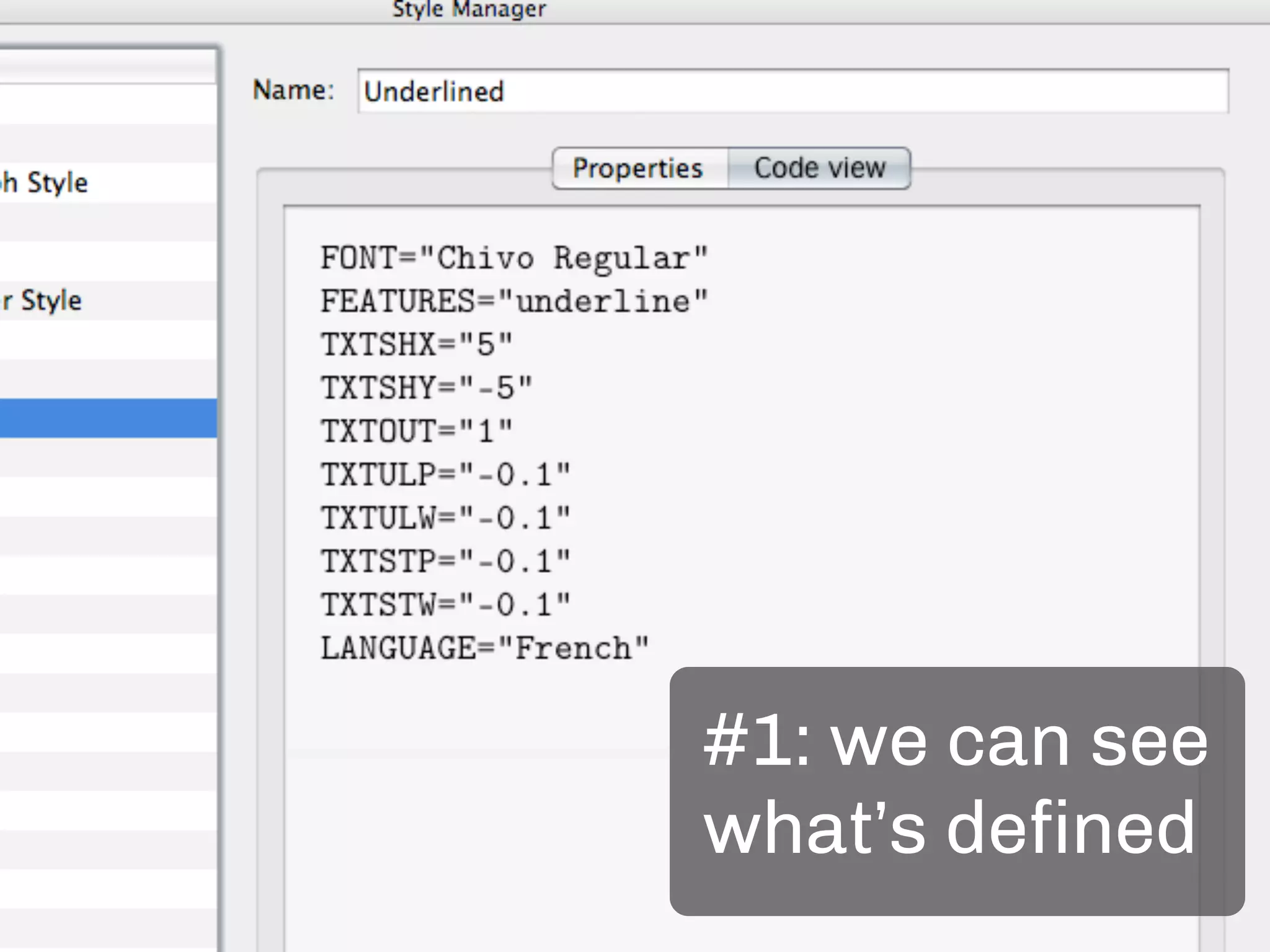Click the TXTULW="-0.1" line
1270x952 pixels.
[x=445, y=518]
